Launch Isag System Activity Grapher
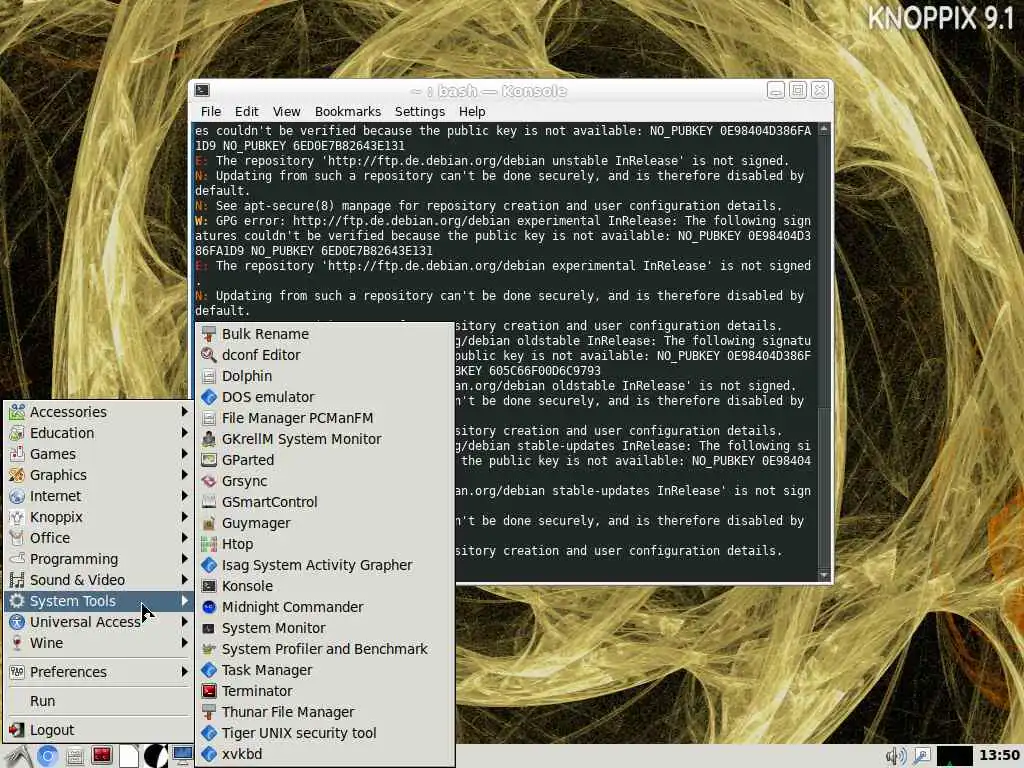 pos(325,565)
